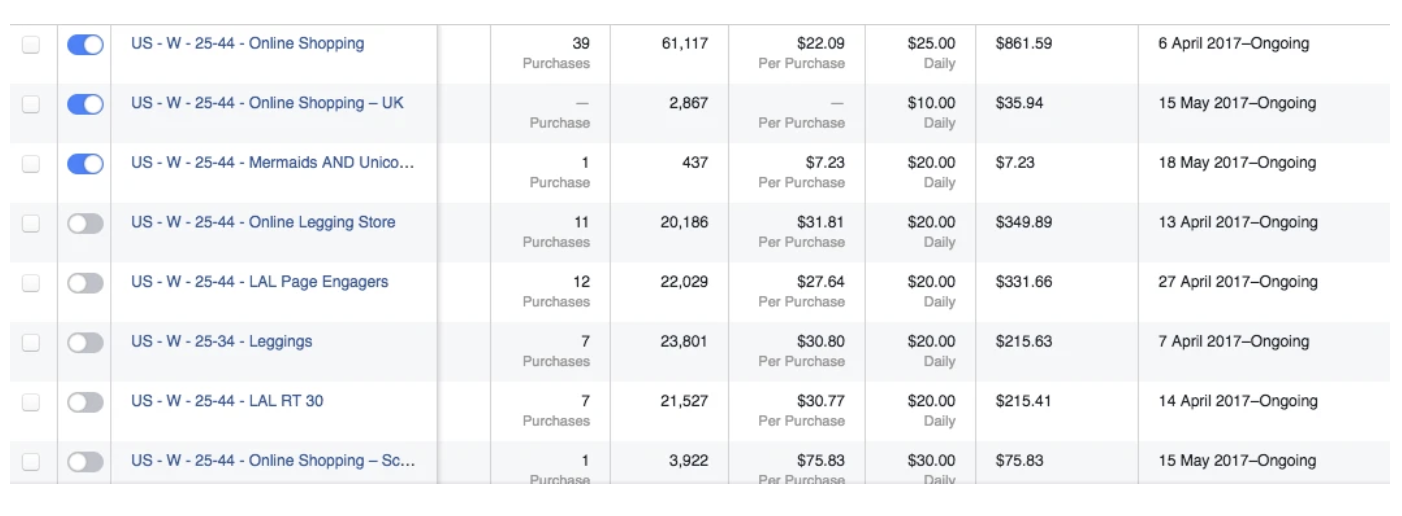
Task: Enable the Online Legging Store ad set
Action: tap(85, 224)
